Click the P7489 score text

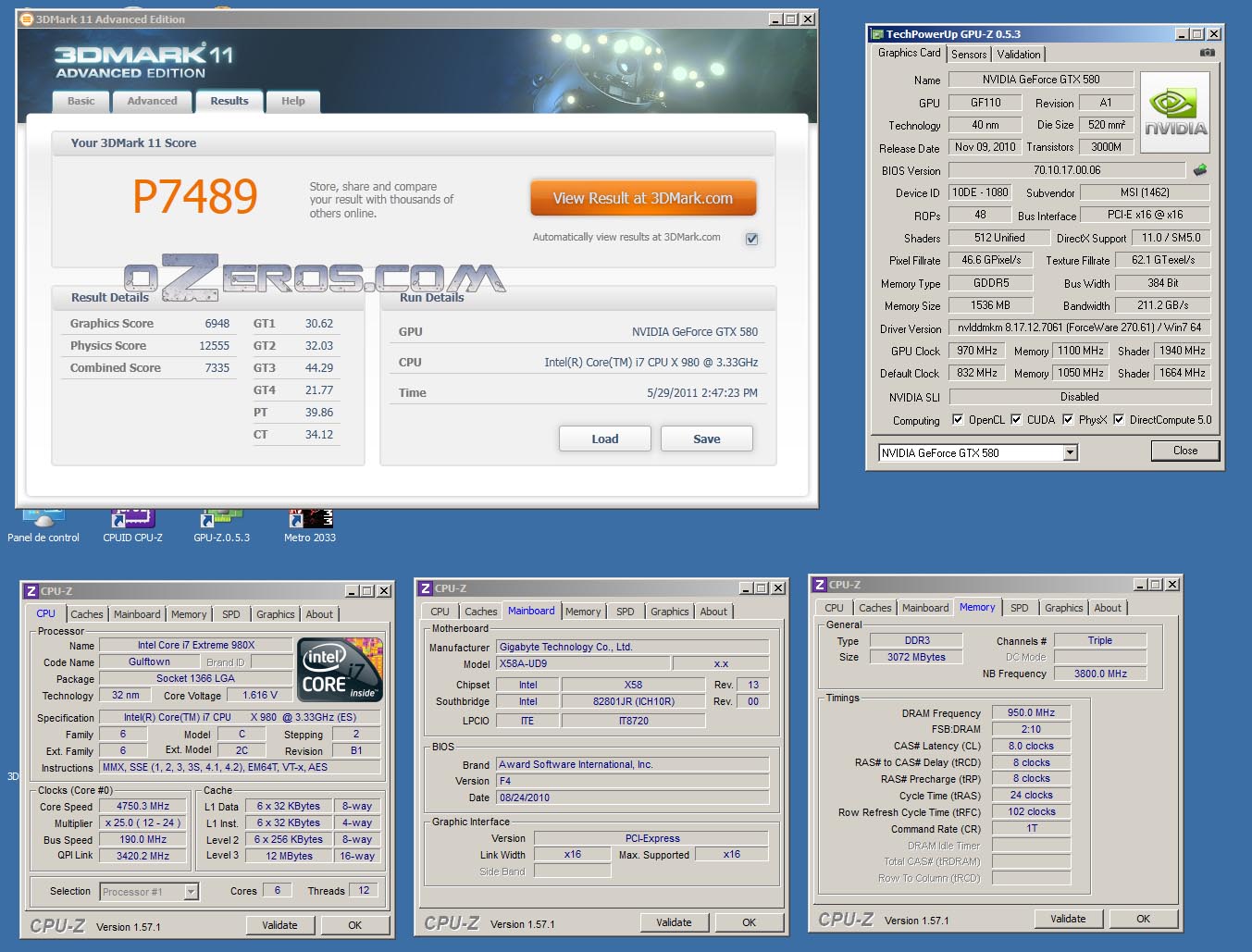click(x=195, y=196)
